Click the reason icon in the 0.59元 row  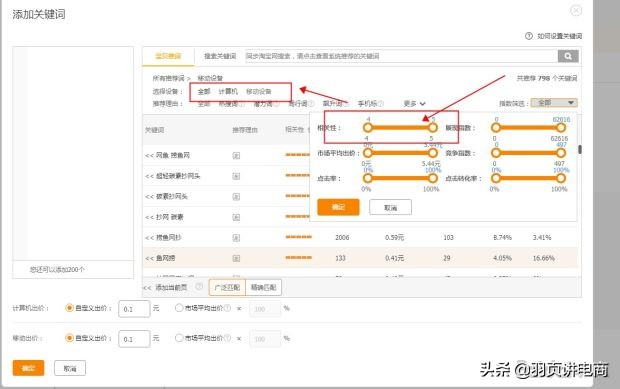[236, 238]
